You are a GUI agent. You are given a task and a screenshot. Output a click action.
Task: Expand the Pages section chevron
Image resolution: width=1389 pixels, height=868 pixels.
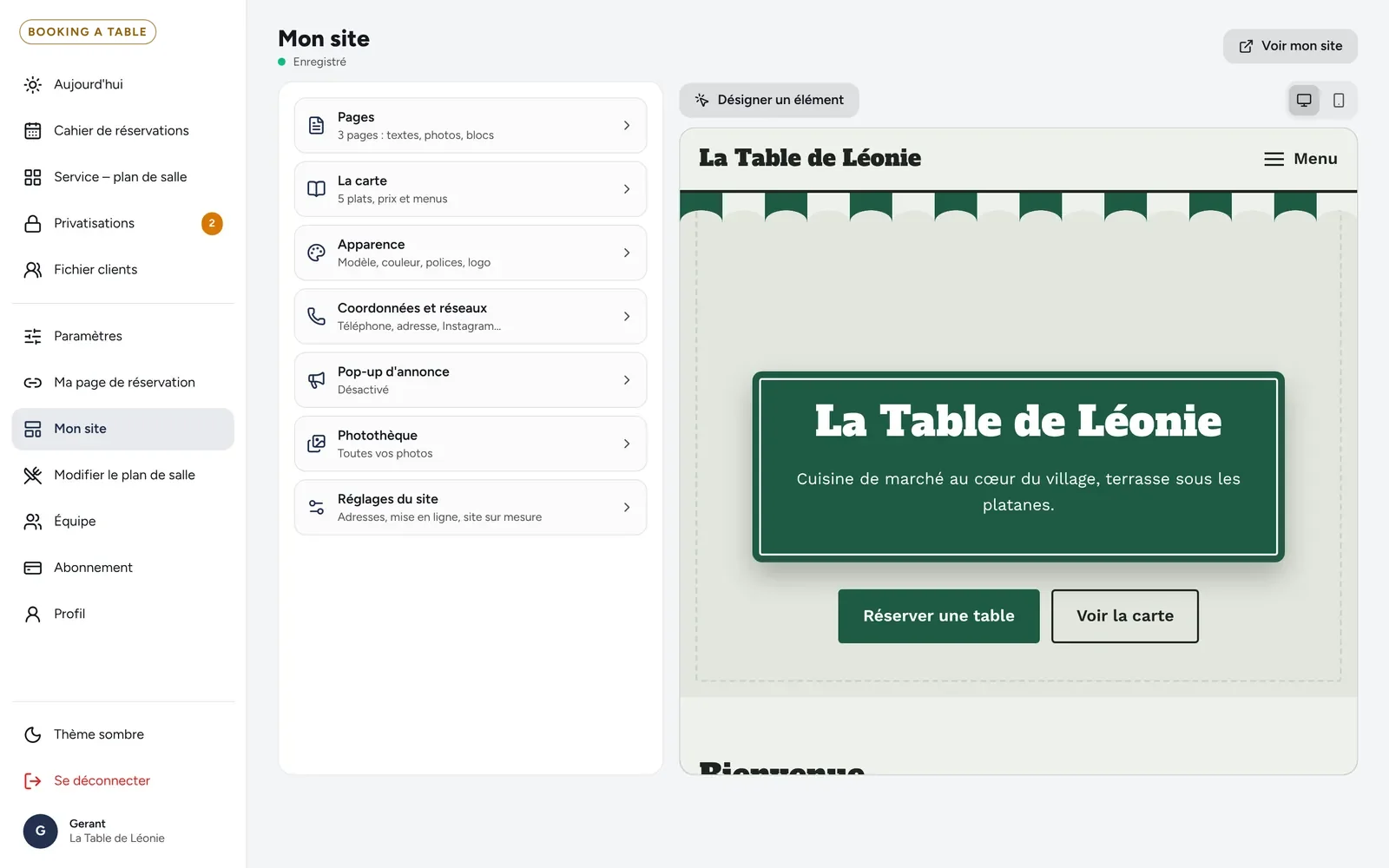[x=627, y=126]
